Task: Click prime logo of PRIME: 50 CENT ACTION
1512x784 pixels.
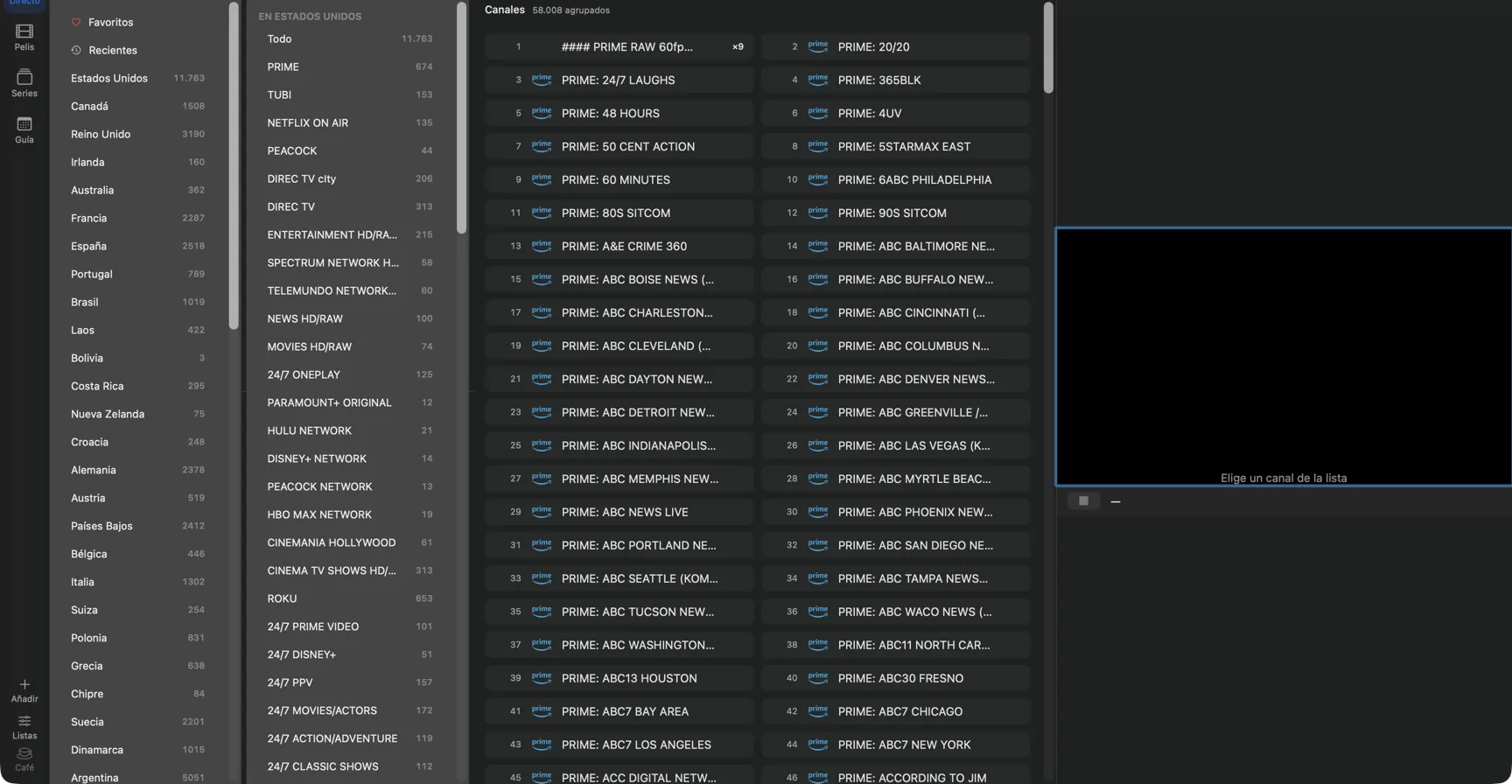Action: coord(542,146)
